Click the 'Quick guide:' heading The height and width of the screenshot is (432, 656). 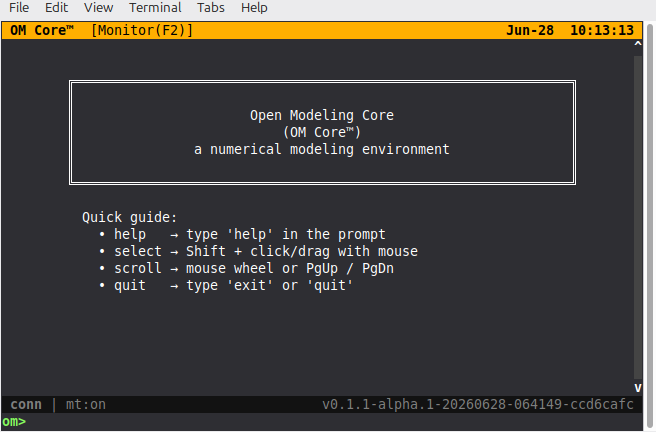click(130, 217)
